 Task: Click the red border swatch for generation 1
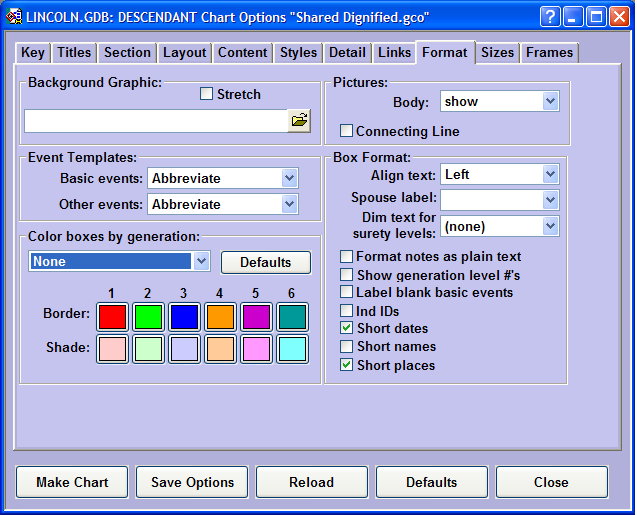(x=112, y=317)
